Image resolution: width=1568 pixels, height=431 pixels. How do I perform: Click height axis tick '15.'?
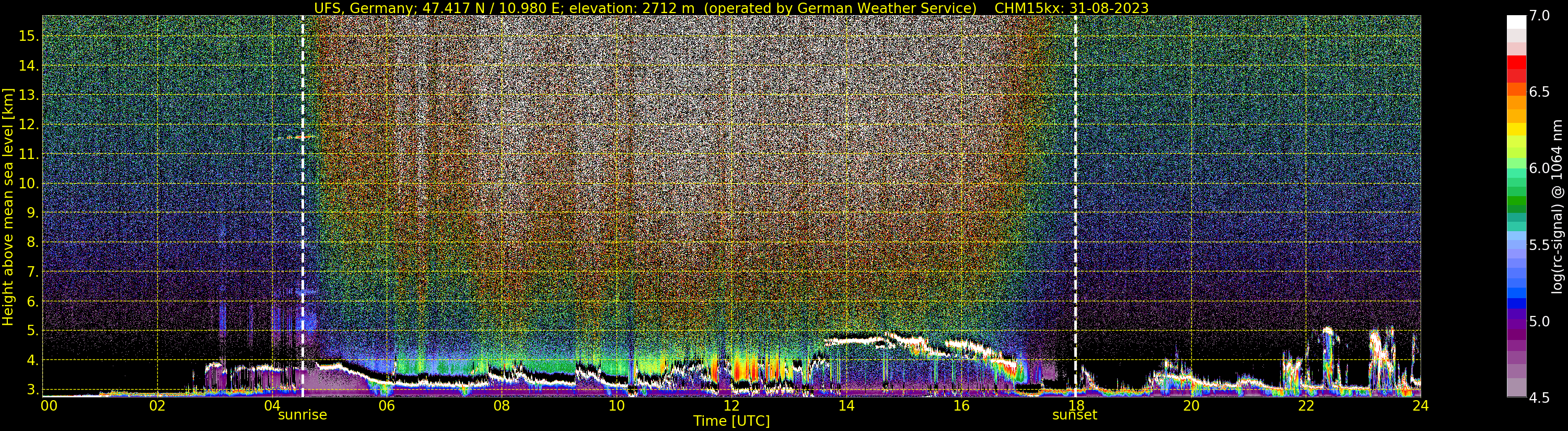(29, 36)
